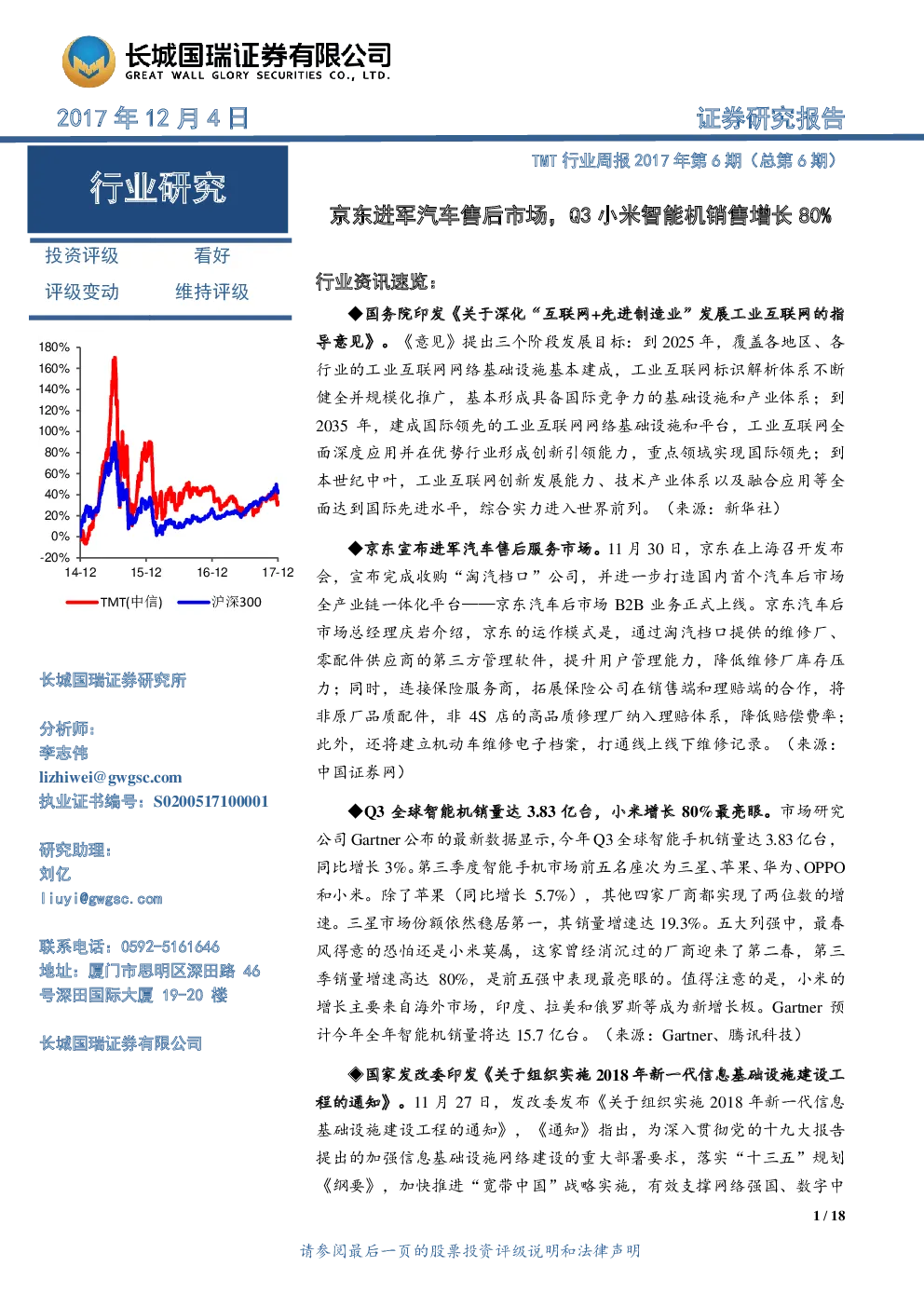The image size is (924, 1307).
Task: Click the bold headline 国务院印发《关于深化“互联网+先进制造业”
Action: point(596,314)
